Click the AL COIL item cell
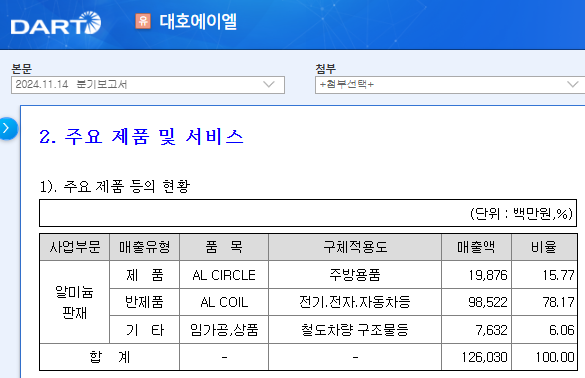 coord(224,302)
